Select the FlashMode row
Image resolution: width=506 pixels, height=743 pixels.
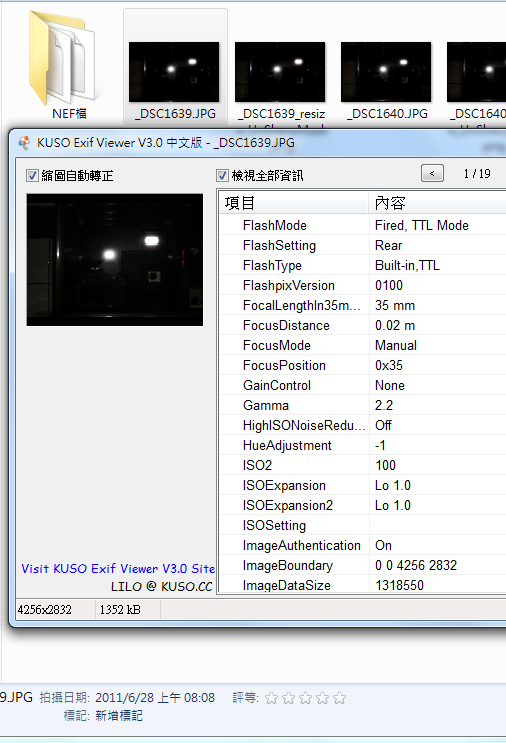[363, 225]
